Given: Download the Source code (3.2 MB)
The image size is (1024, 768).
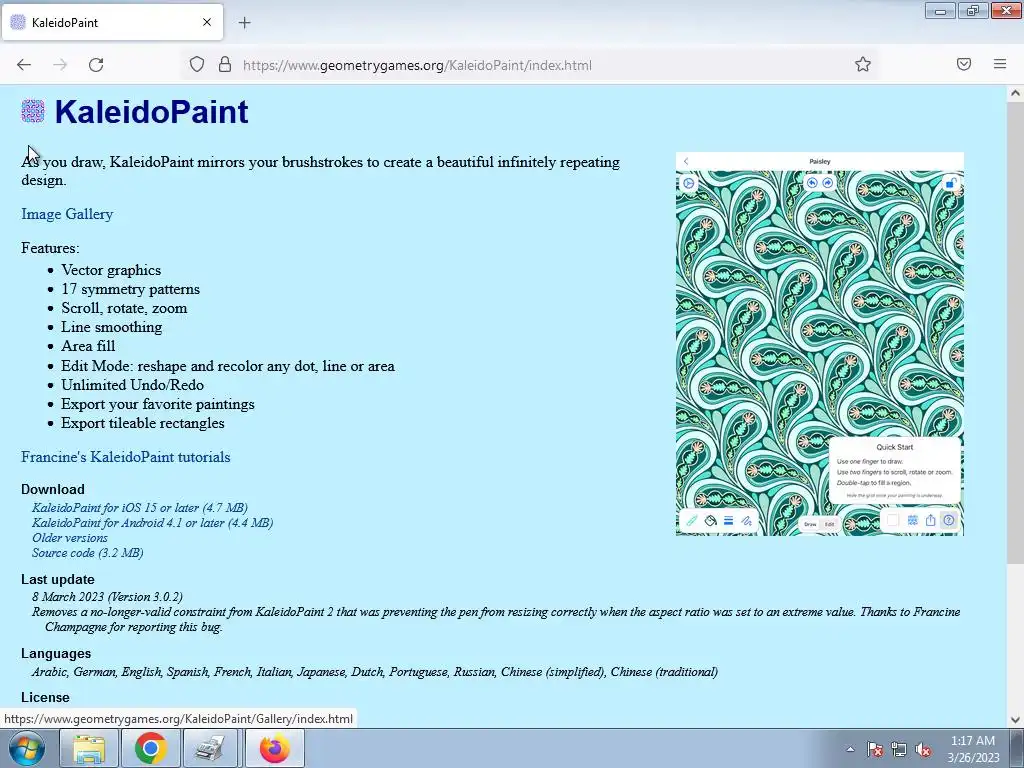Looking at the screenshot, I should point(88,552).
